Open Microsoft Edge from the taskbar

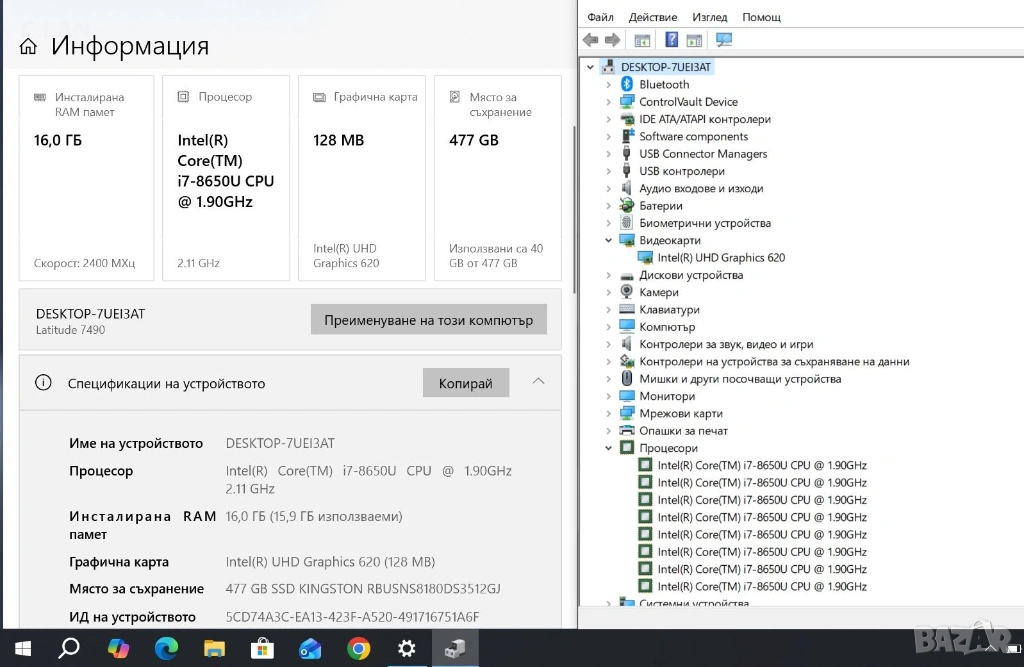(166, 648)
